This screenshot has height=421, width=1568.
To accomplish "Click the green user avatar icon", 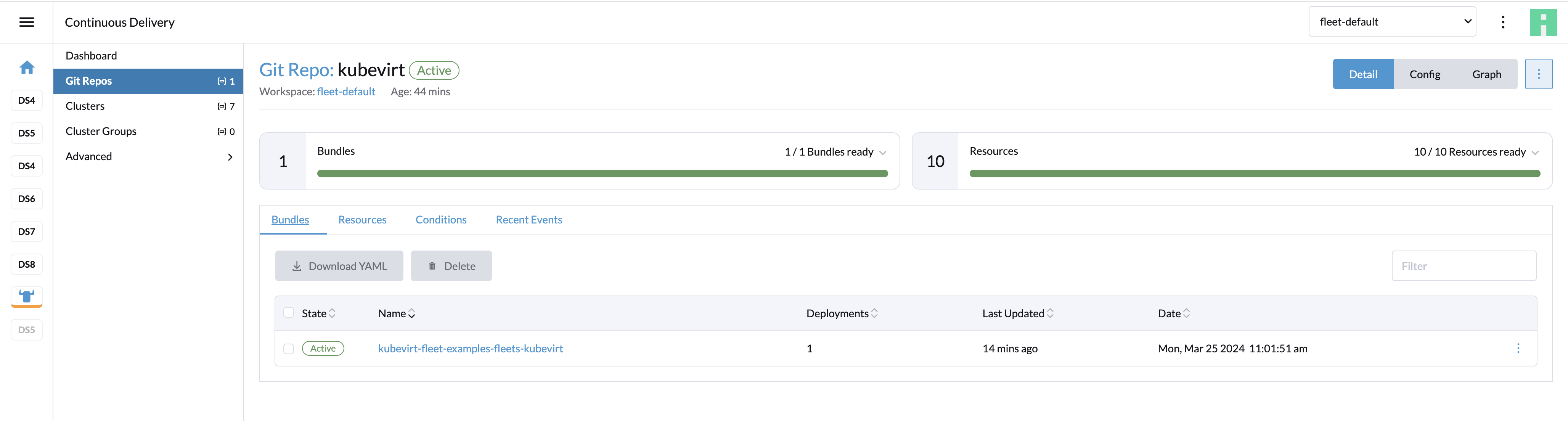I will coord(1542,22).
